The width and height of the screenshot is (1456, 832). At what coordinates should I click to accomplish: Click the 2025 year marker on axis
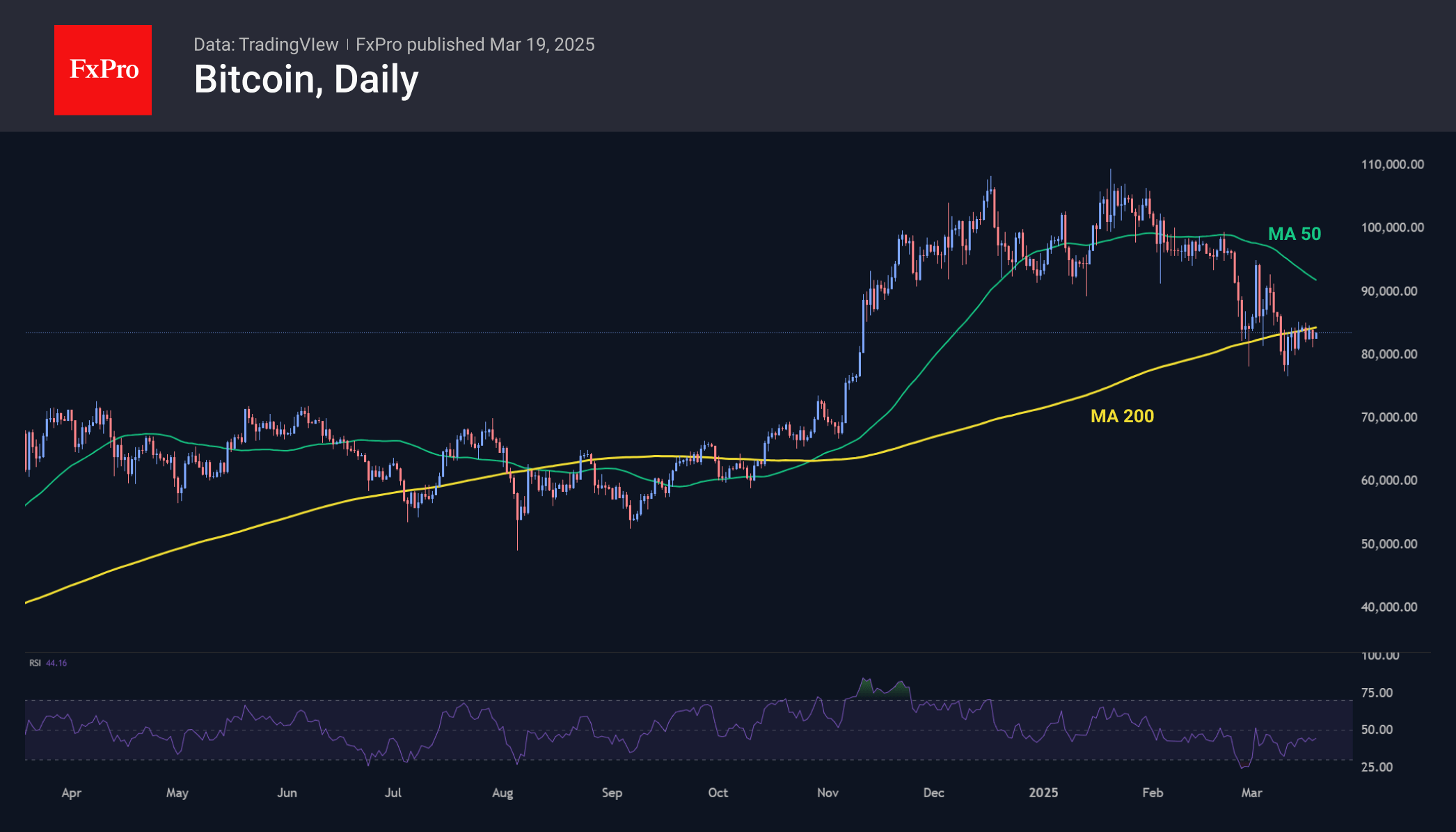point(1043,792)
